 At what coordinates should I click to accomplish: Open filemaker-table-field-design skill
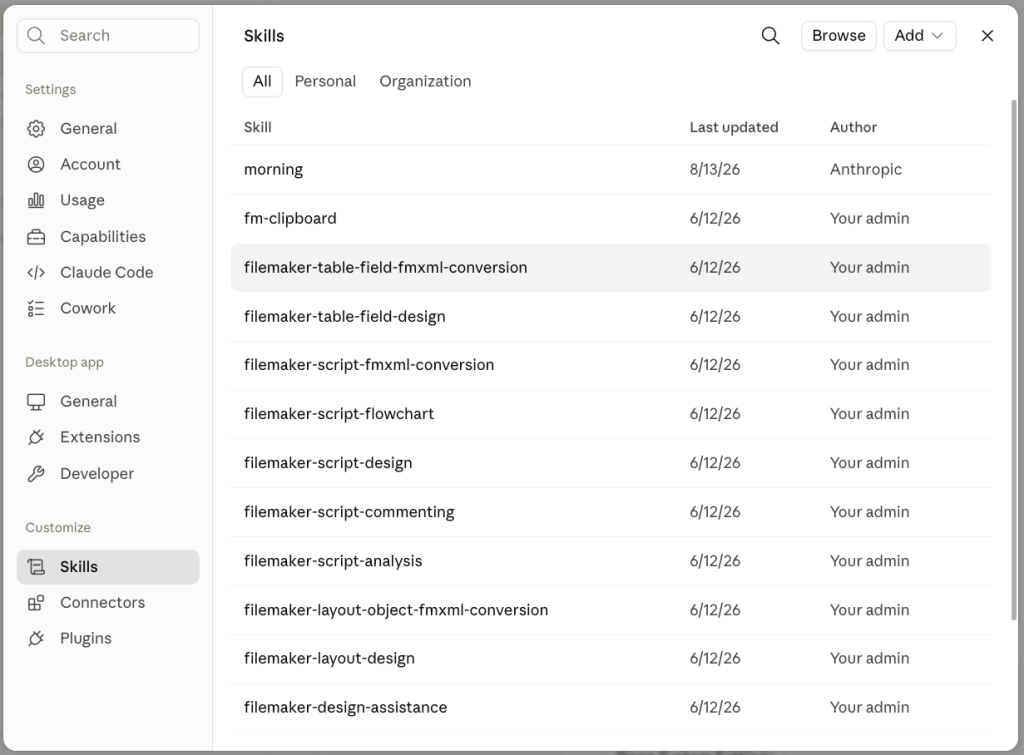611,317
